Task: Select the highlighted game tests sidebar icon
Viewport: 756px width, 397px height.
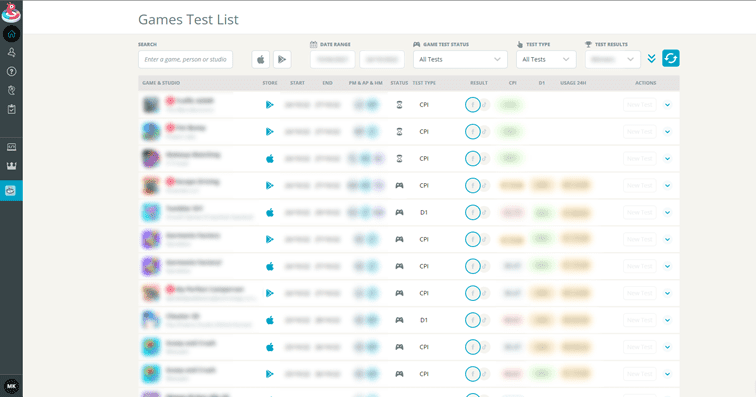Action: [x=11, y=191]
